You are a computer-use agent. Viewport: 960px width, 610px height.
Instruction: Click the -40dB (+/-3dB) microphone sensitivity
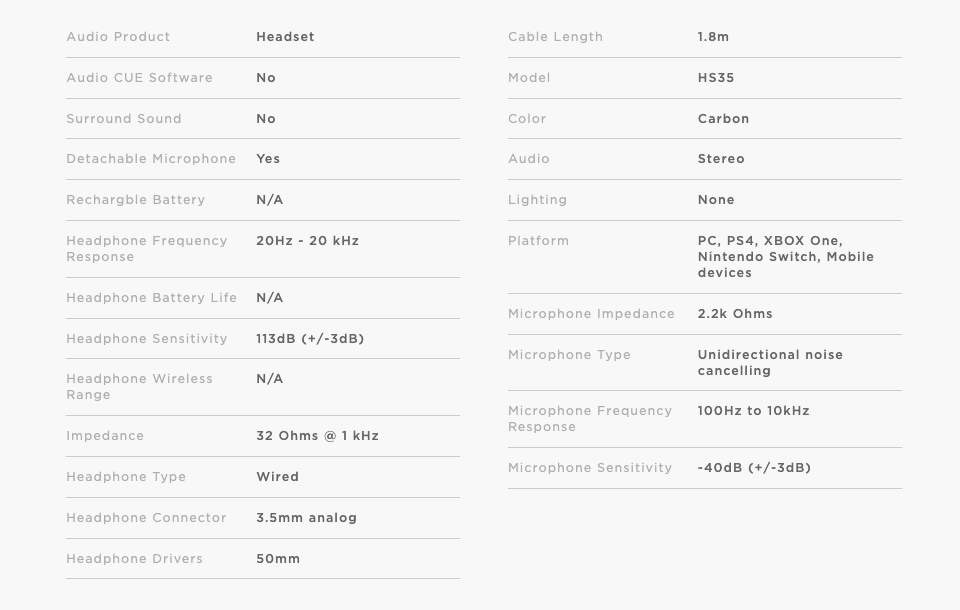(x=754, y=468)
